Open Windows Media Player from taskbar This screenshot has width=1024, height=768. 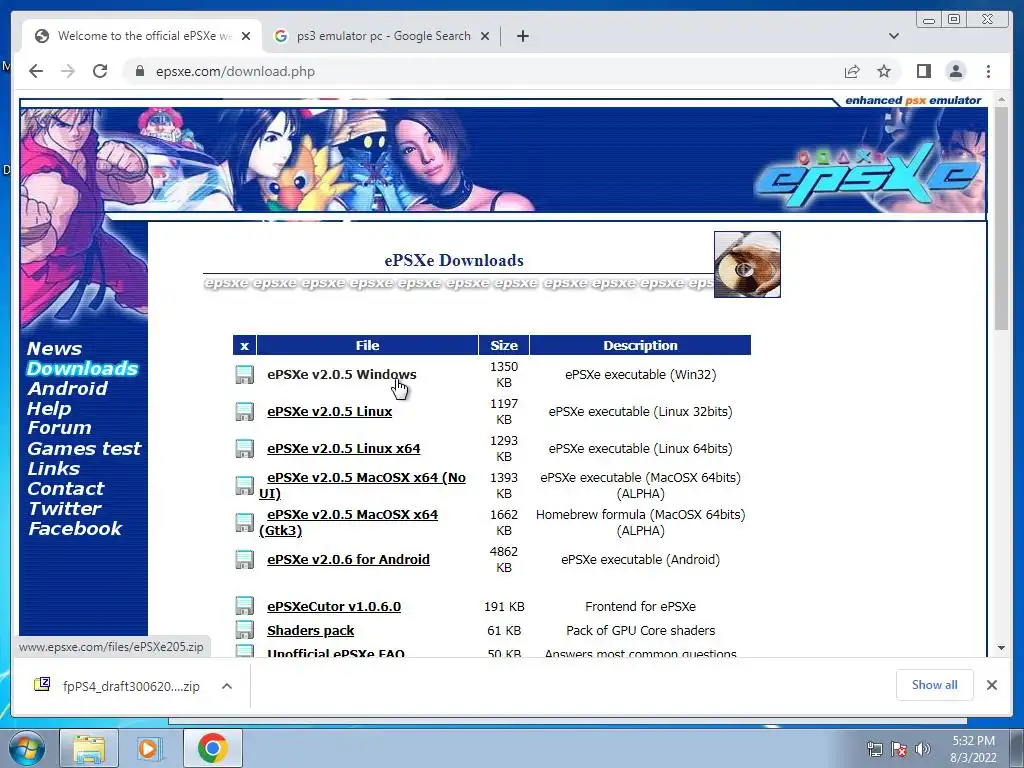click(x=150, y=748)
